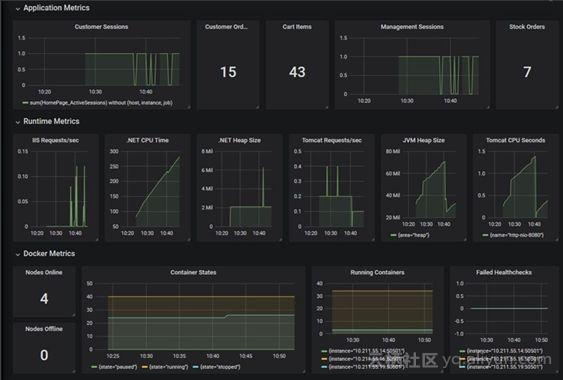Toggle the {state="running"} legend series

(169, 367)
